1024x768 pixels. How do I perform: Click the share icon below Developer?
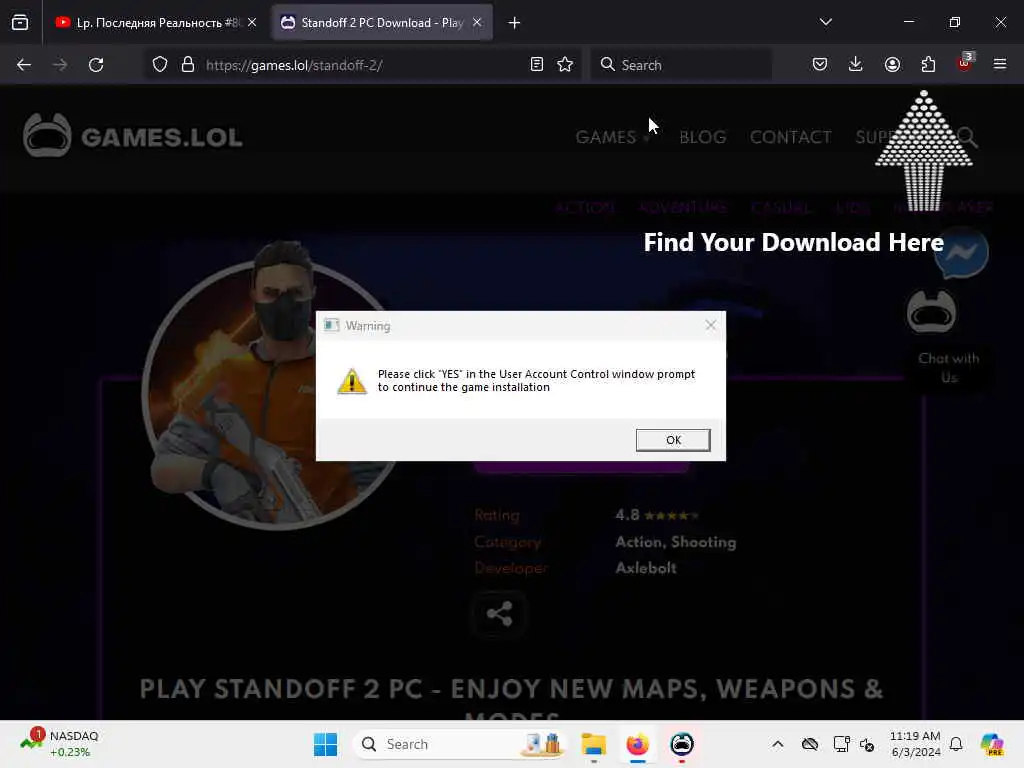point(500,614)
